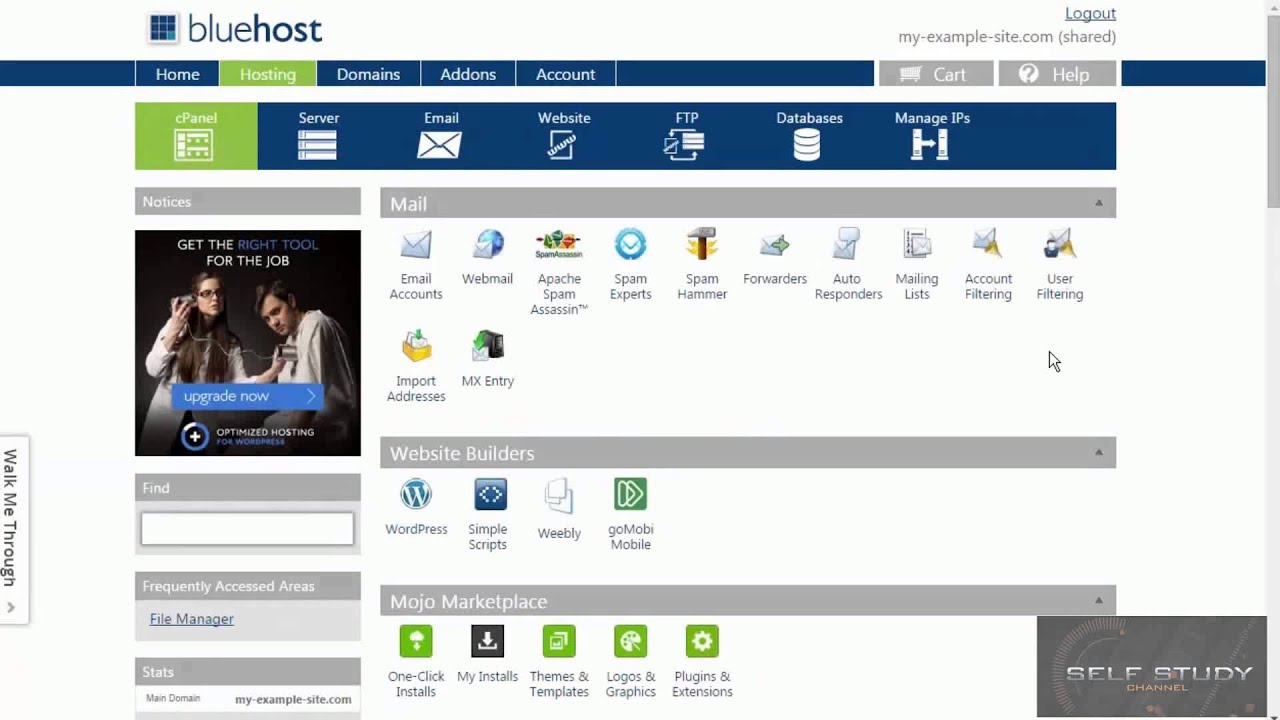Open Weebly site builder
This screenshot has height=720, width=1280.
(x=559, y=510)
